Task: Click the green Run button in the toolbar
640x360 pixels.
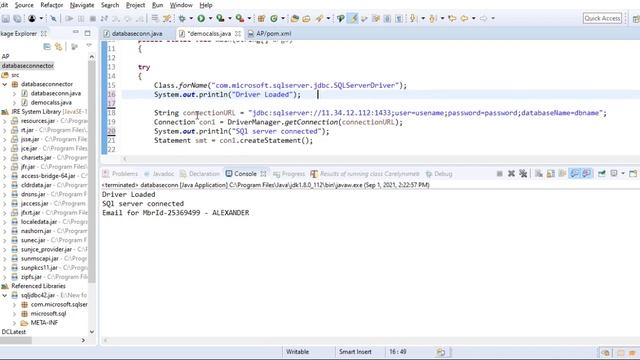Action: 201,18
